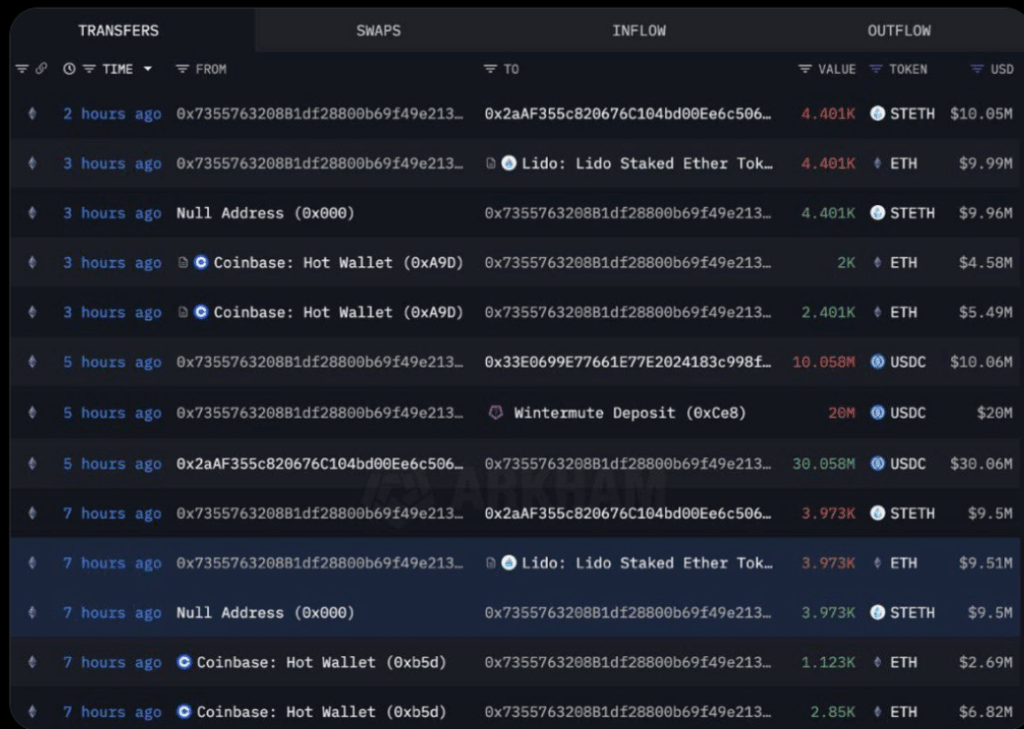Select the OUTFLOW tab
The width and height of the screenshot is (1024, 729).
point(899,31)
